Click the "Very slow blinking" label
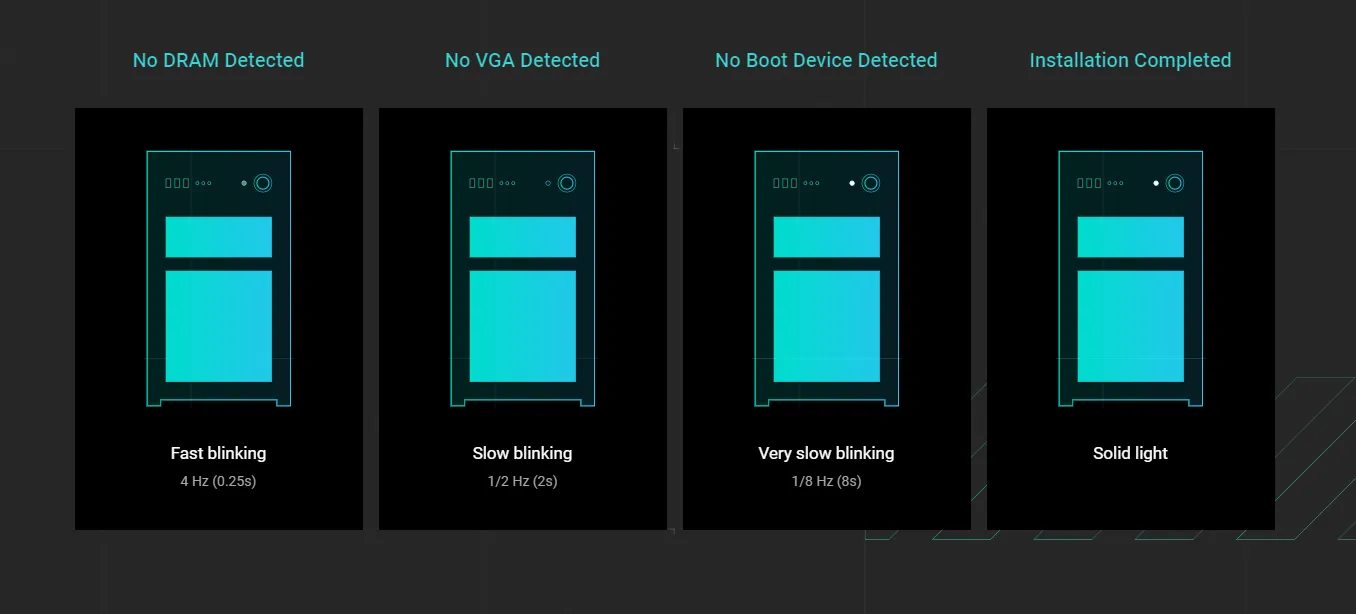This screenshot has width=1356, height=614. 826,453
